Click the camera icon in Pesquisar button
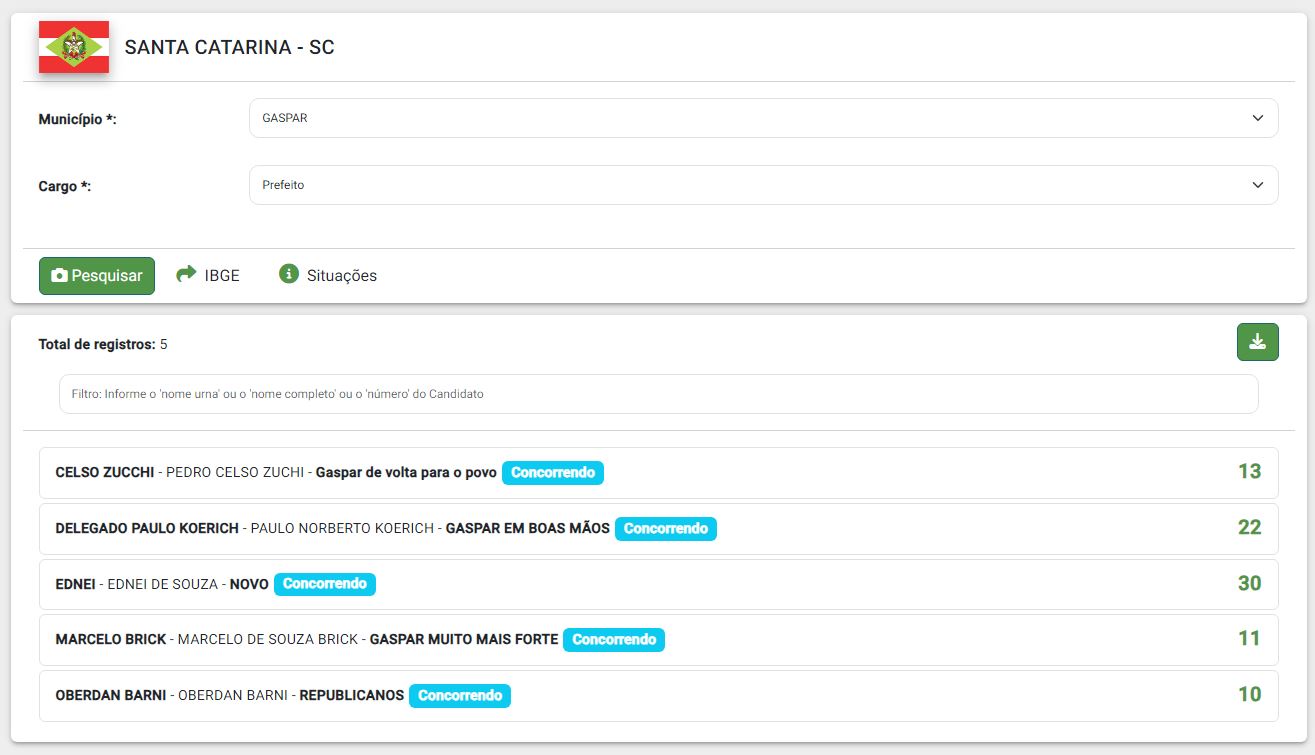Screen dimensions: 1315x755 point(59,275)
